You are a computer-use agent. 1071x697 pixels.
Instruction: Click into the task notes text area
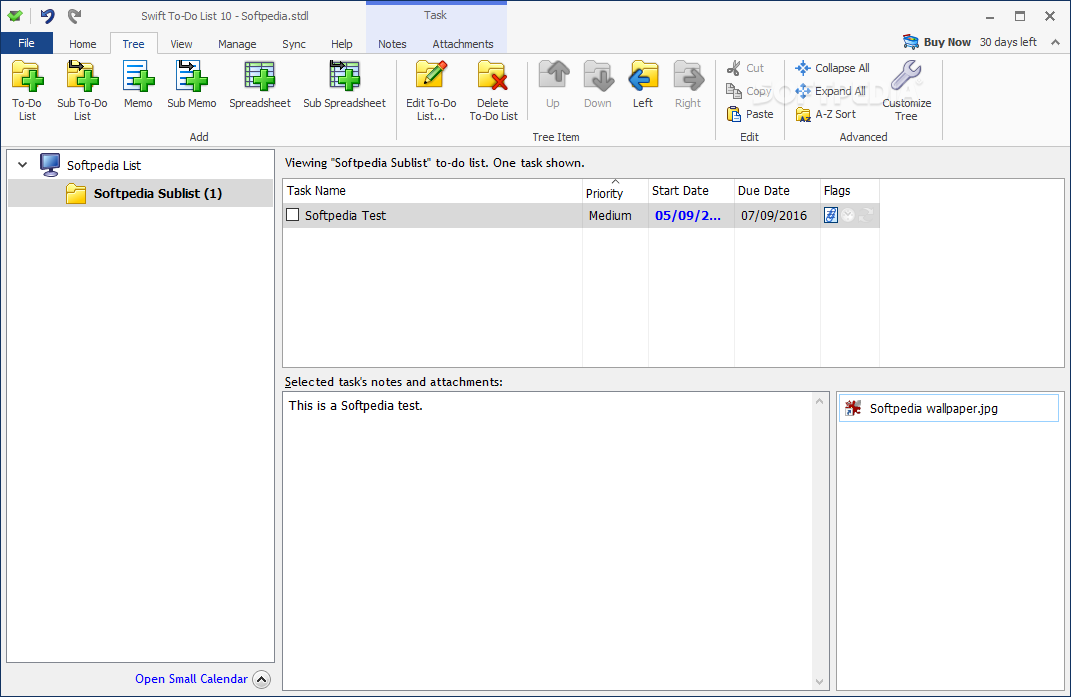(547, 540)
